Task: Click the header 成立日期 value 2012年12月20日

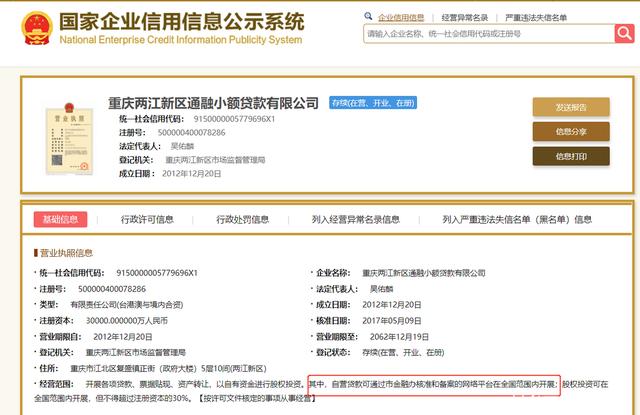Action: click(191, 174)
